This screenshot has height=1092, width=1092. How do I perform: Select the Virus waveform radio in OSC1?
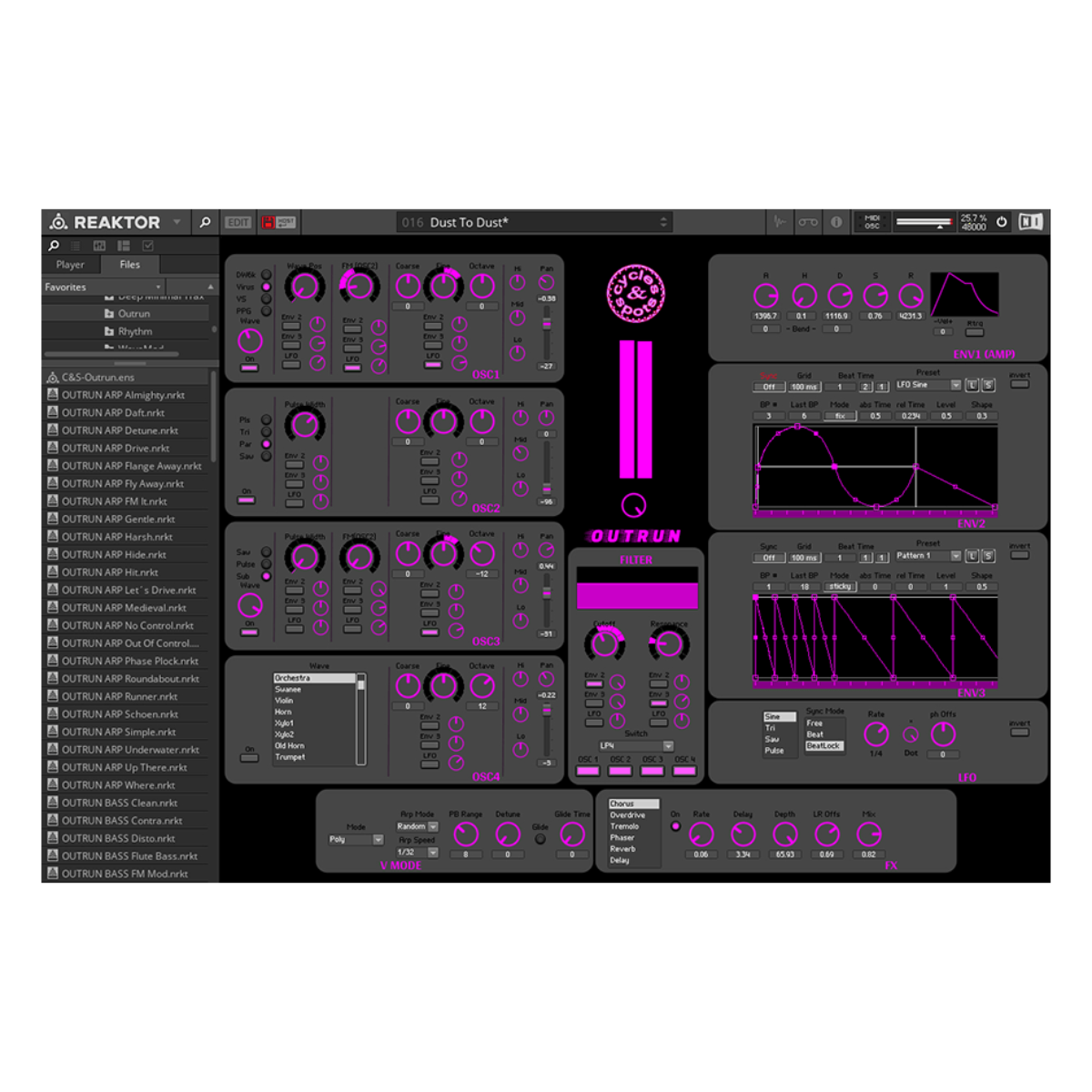pos(267,287)
